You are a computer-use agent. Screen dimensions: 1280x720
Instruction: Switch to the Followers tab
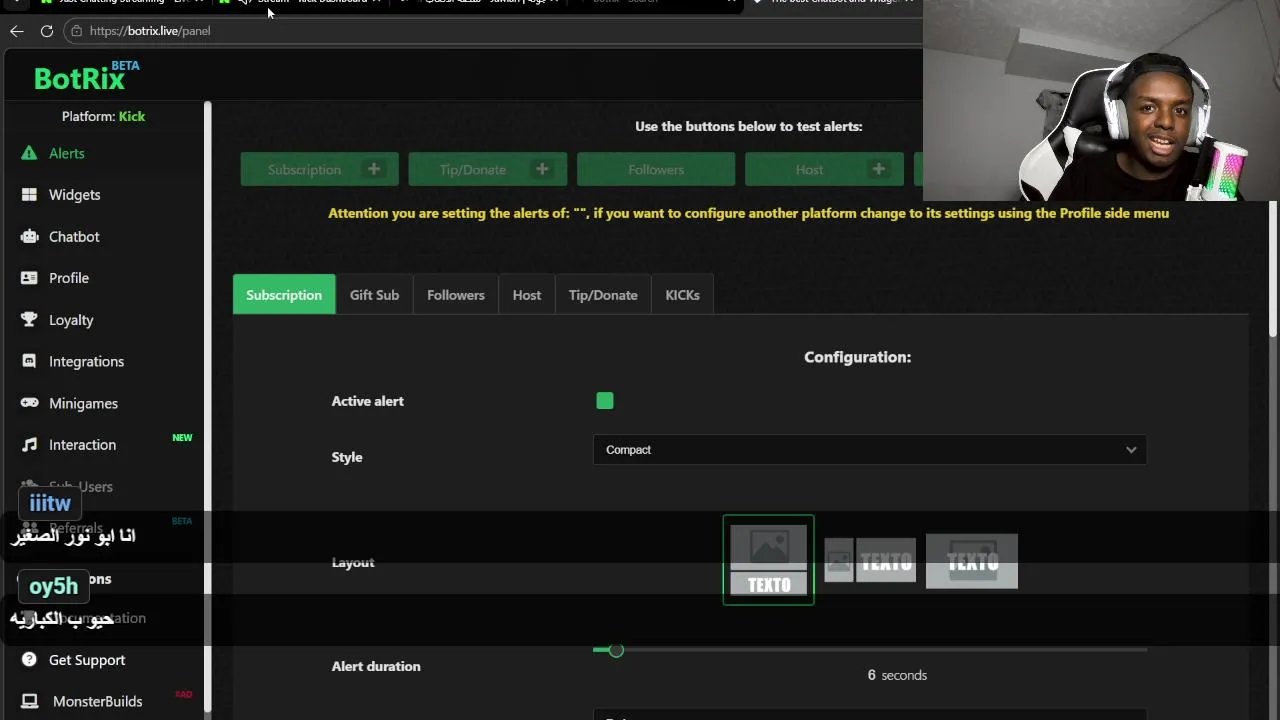456,295
